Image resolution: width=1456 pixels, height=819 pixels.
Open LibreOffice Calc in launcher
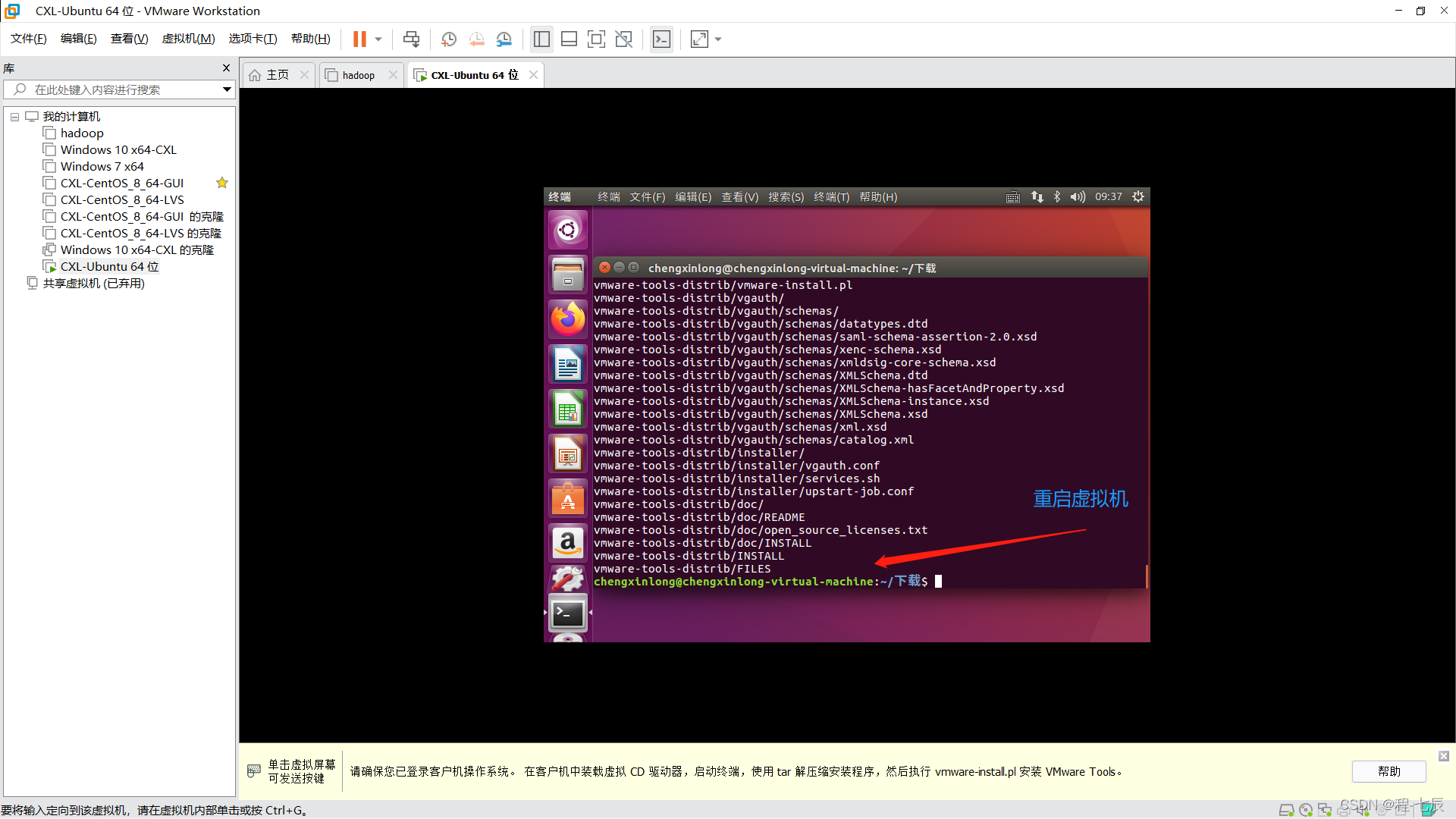568,409
